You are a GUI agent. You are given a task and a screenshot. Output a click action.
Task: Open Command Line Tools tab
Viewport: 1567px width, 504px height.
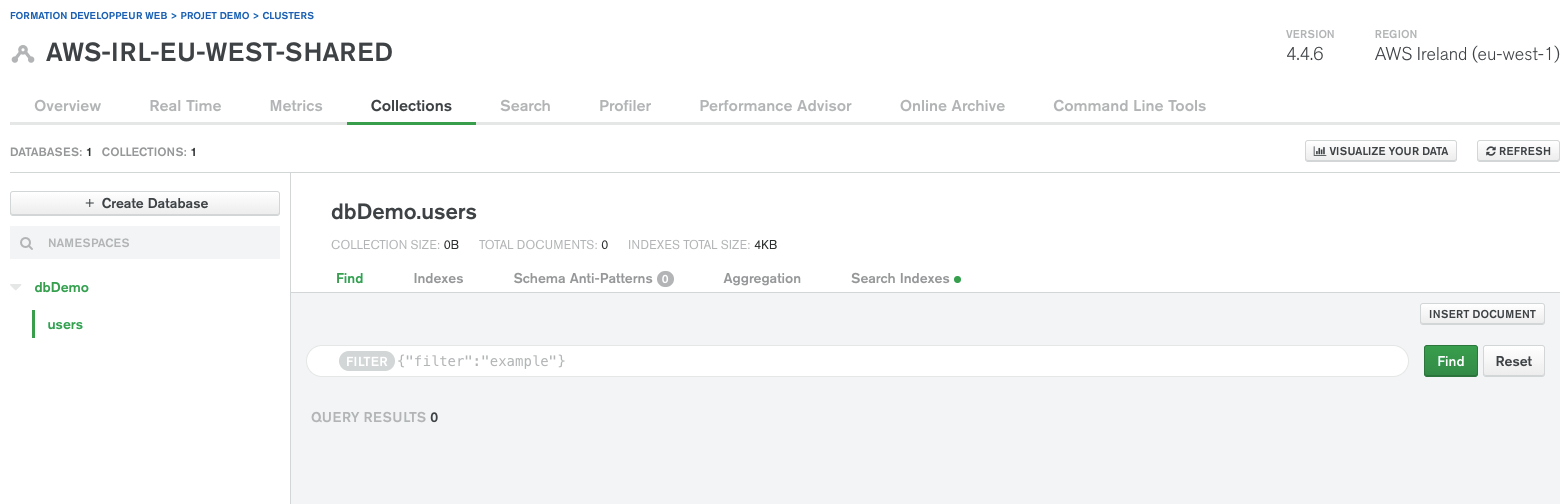pos(1129,106)
